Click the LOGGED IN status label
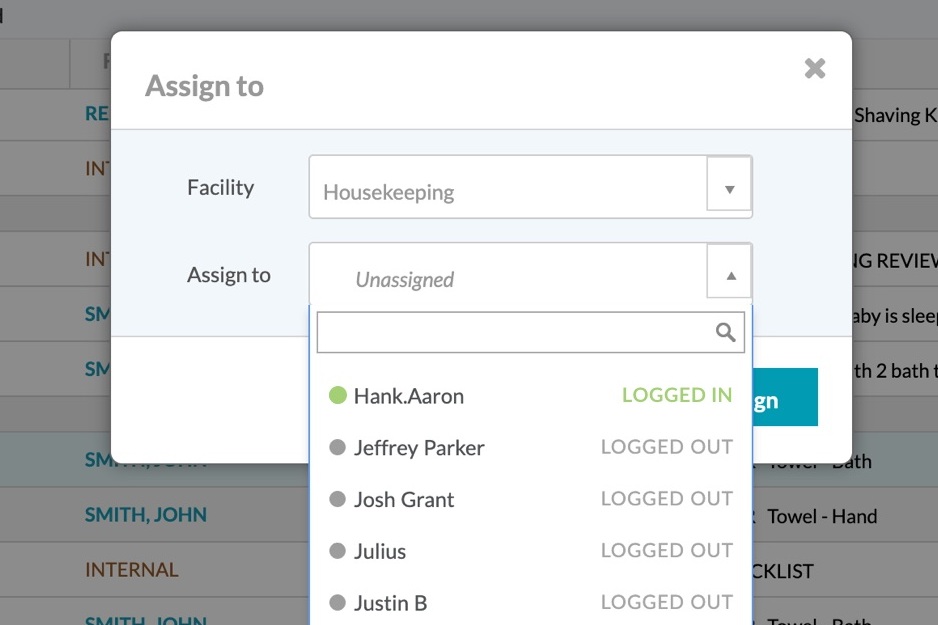This screenshot has width=938, height=625. pos(677,395)
